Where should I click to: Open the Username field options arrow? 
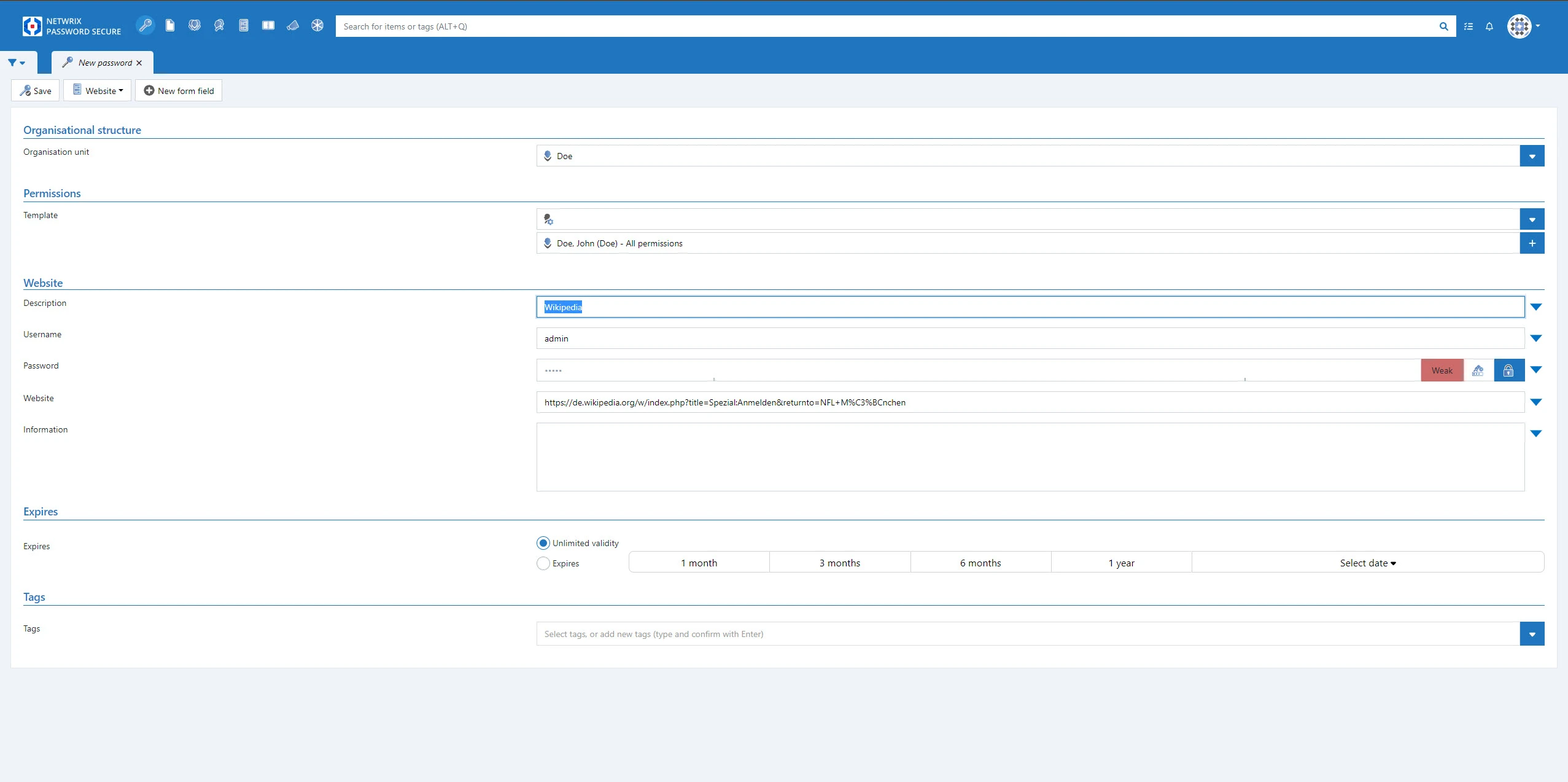(x=1536, y=338)
